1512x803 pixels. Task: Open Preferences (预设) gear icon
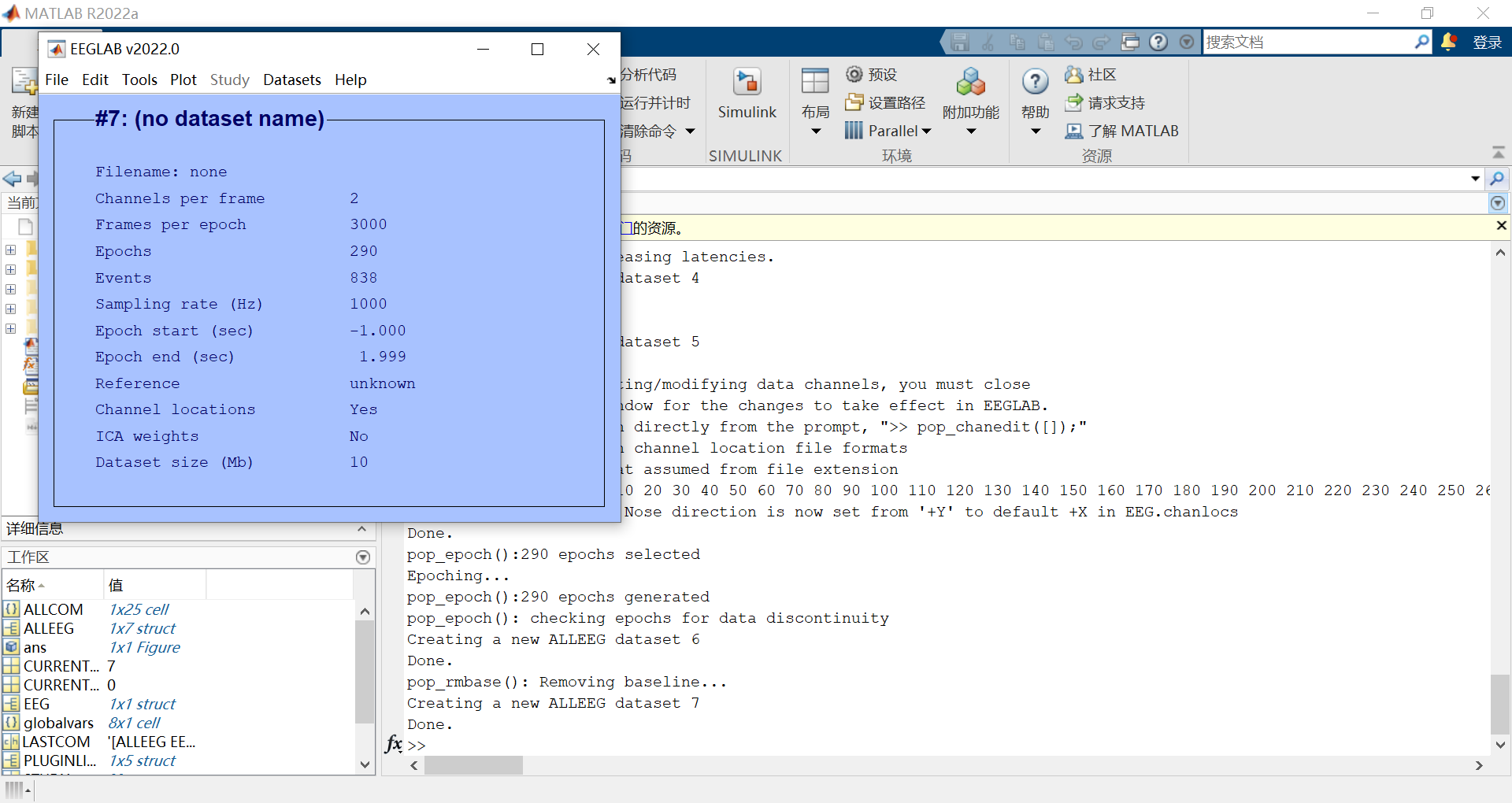coord(854,74)
